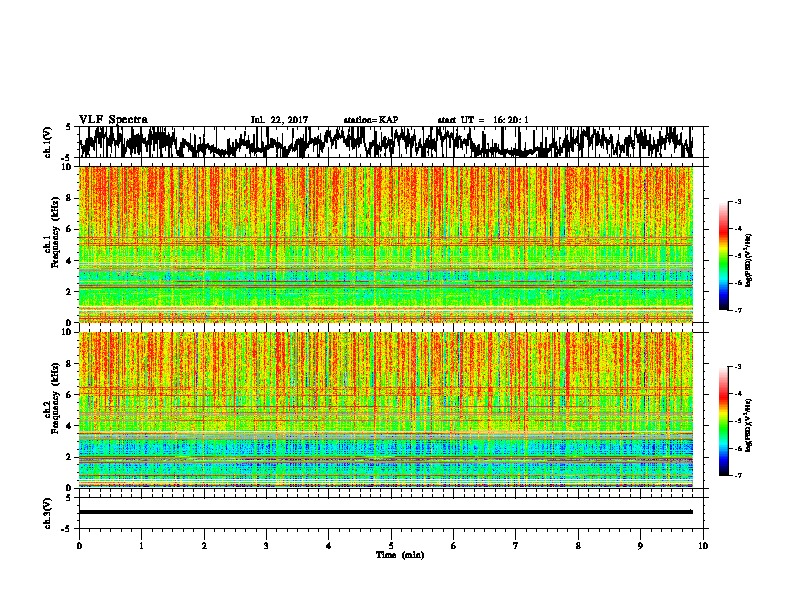Image resolution: width=792 pixels, height=612 pixels.
Task: Click the time axis tick label "9"
Action: 640,546
